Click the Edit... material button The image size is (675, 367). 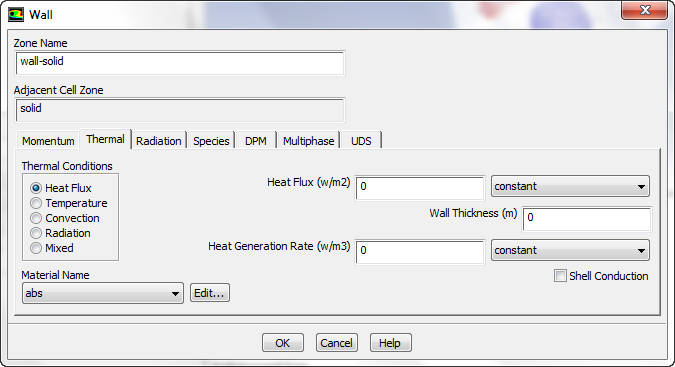[x=210, y=293]
